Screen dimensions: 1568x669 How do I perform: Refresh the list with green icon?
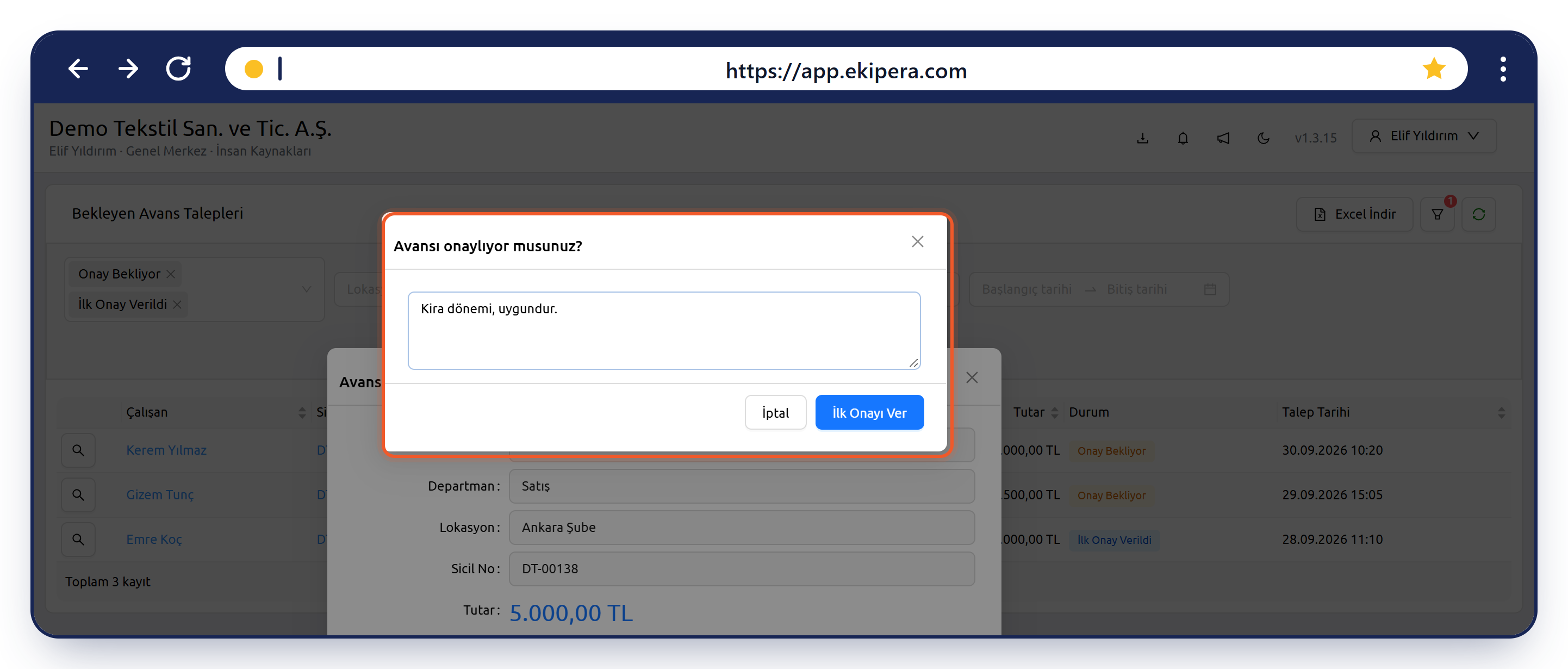[x=1478, y=214]
